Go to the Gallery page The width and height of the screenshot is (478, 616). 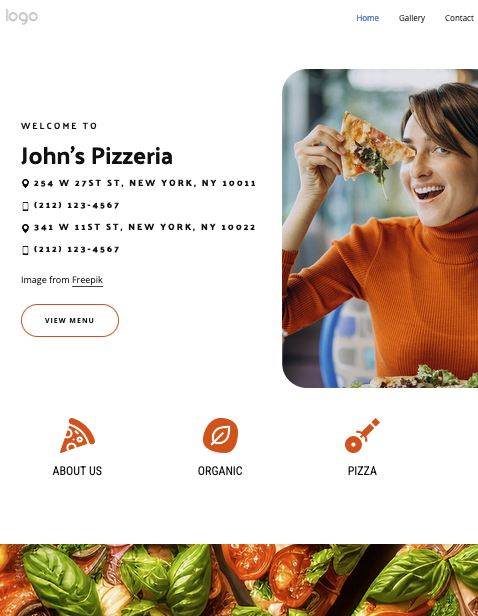412,18
